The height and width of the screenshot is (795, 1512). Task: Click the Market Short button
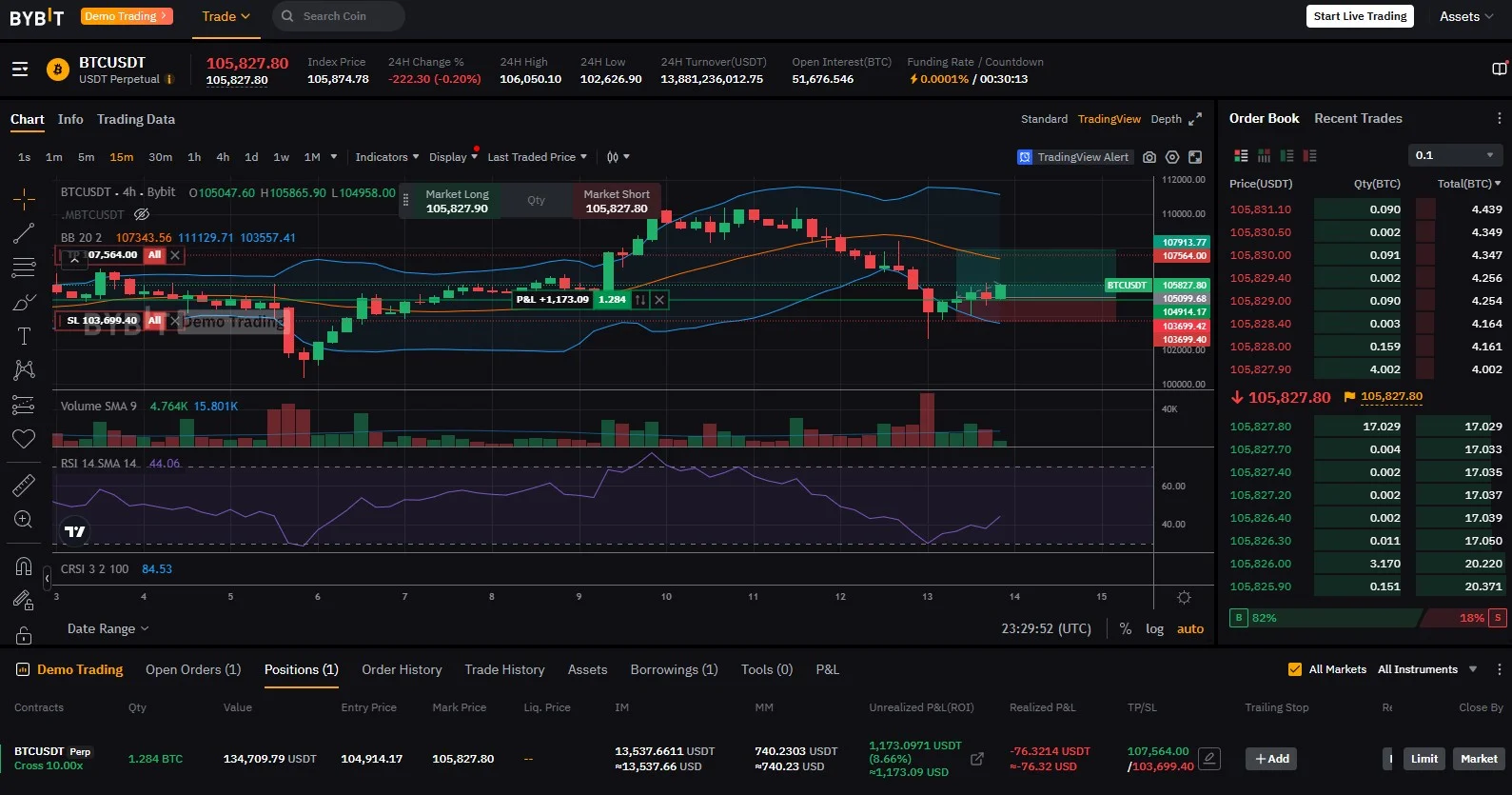pyautogui.click(x=617, y=201)
